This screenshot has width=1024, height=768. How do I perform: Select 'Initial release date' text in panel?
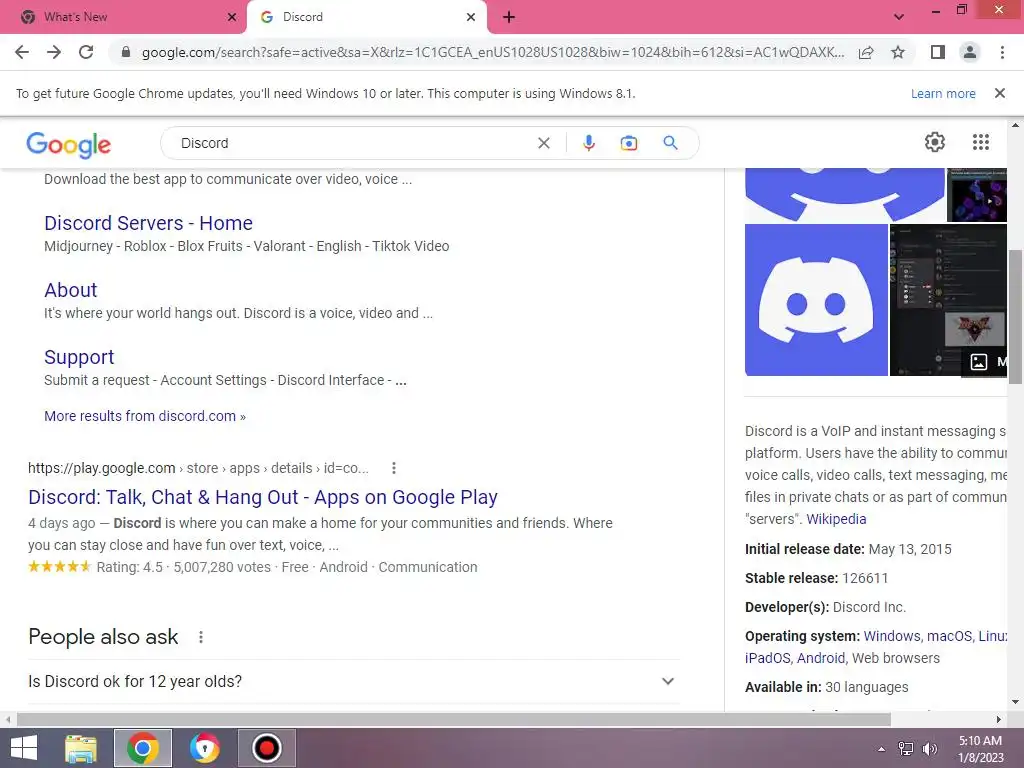coord(805,549)
